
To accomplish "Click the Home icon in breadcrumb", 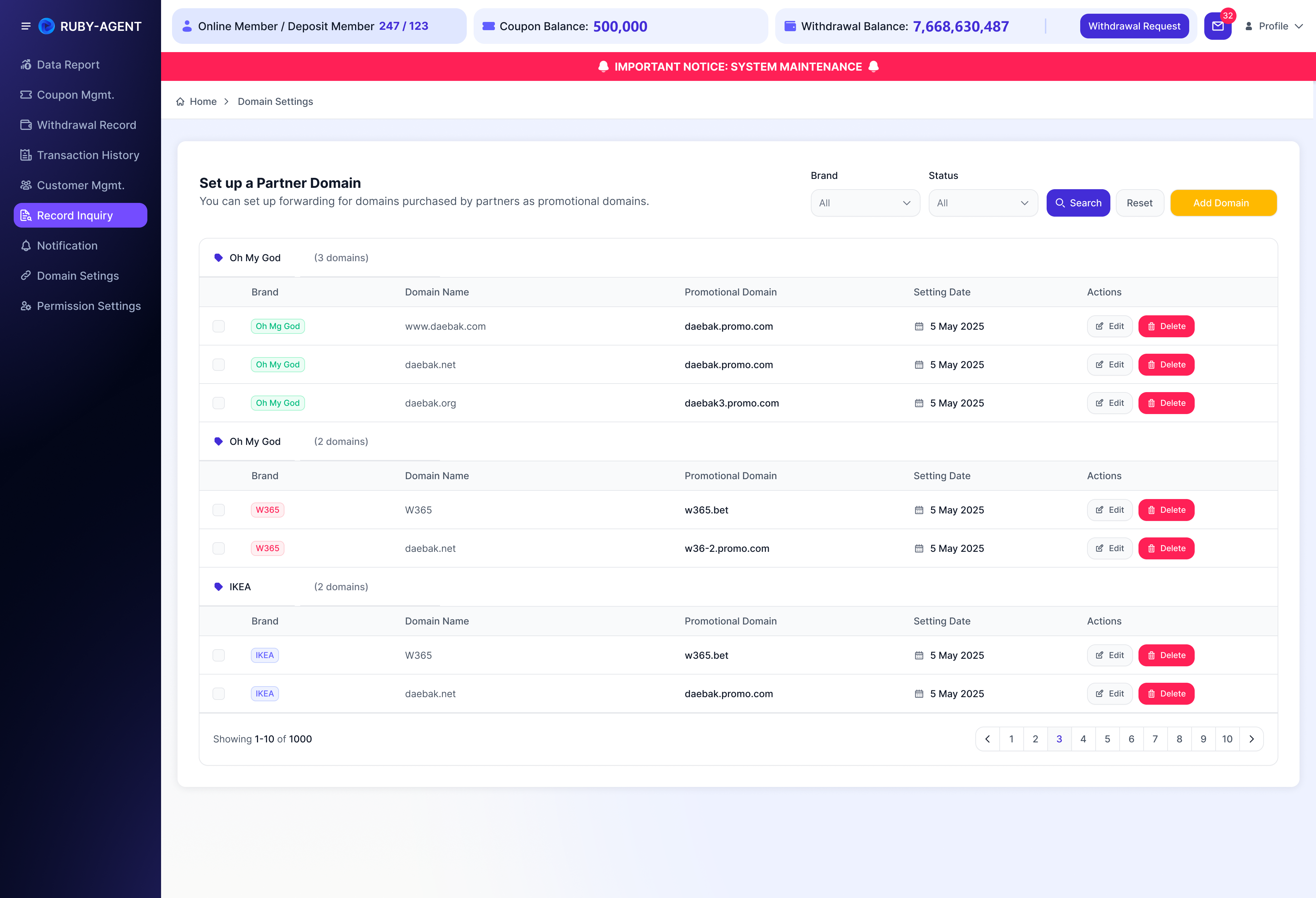I will coord(180,101).
